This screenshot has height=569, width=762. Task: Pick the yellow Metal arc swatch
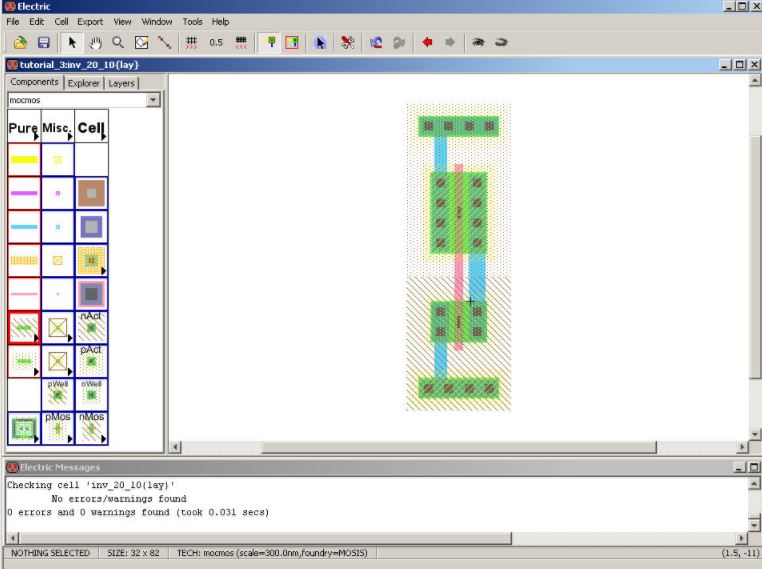24,159
